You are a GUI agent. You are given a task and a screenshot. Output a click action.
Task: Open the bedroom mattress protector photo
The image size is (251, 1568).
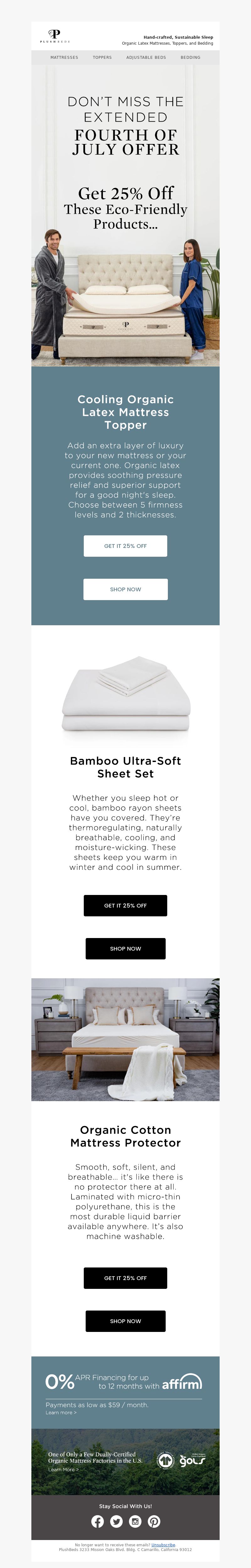(125, 1039)
